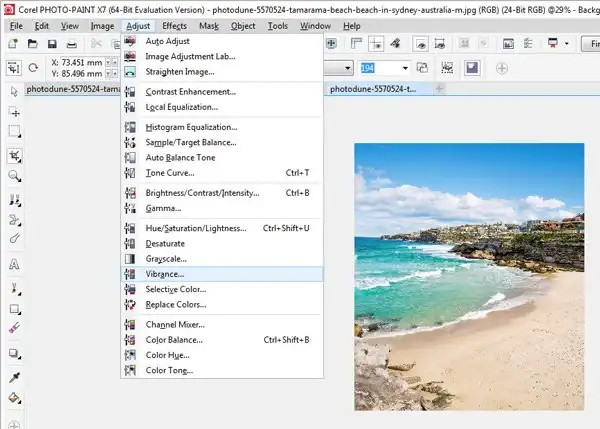Select the Pick arrow tool
This screenshot has height=429, width=600.
(x=14, y=91)
